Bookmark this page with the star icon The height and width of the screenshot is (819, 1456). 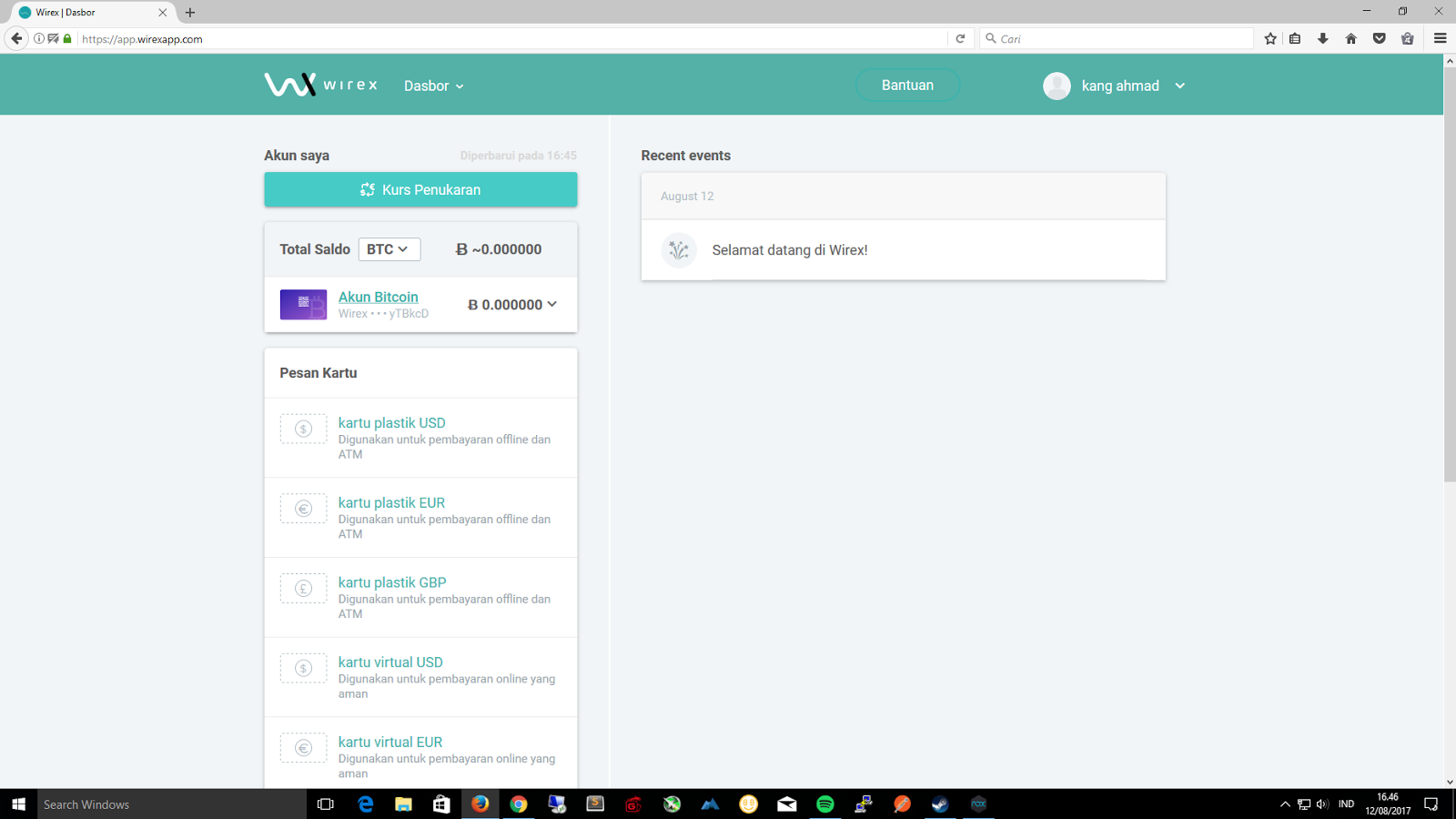[1270, 38]
